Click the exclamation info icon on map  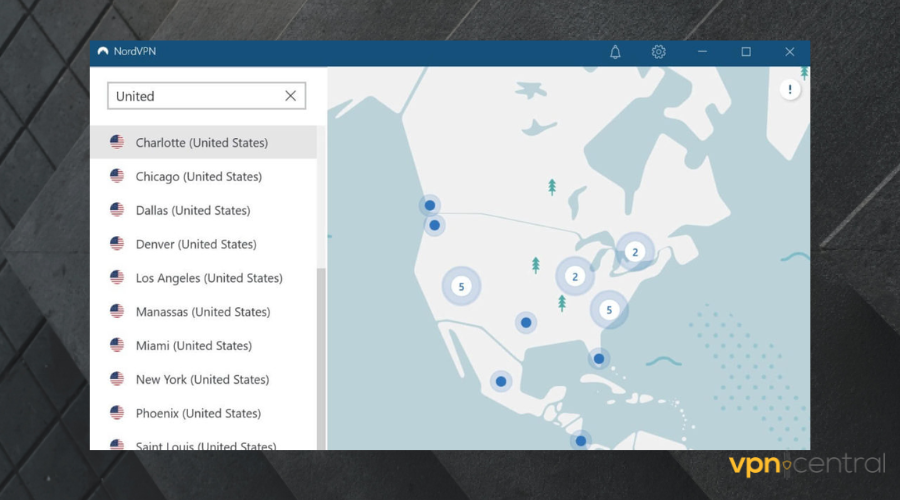point(790,90)
